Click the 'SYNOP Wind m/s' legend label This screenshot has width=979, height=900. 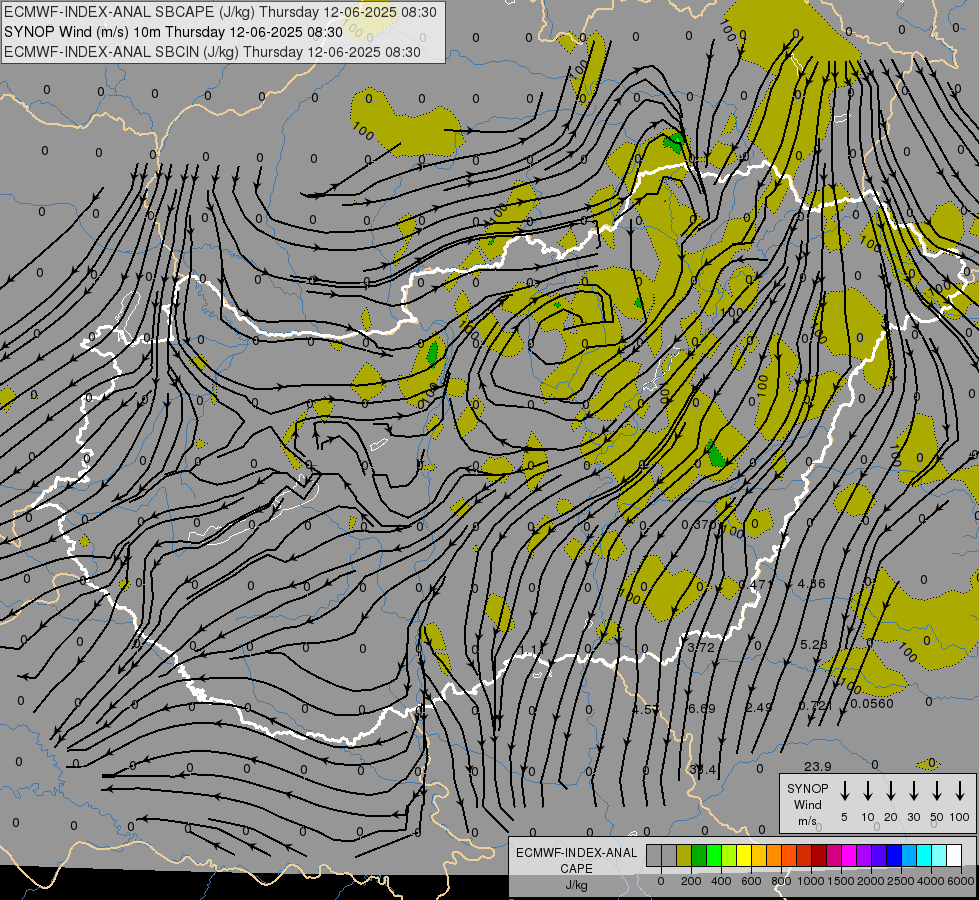tap(807, 804)
